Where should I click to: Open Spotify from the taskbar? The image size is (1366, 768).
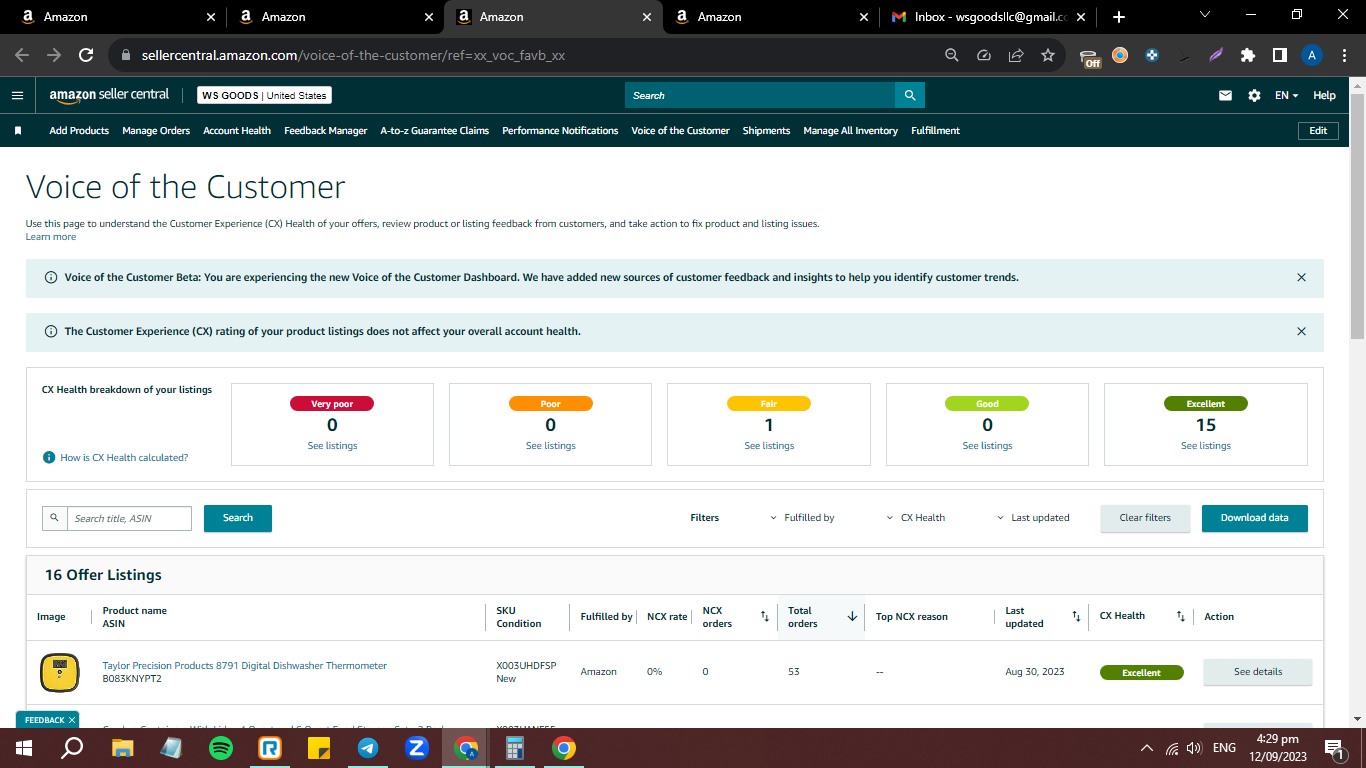(221, 748)
